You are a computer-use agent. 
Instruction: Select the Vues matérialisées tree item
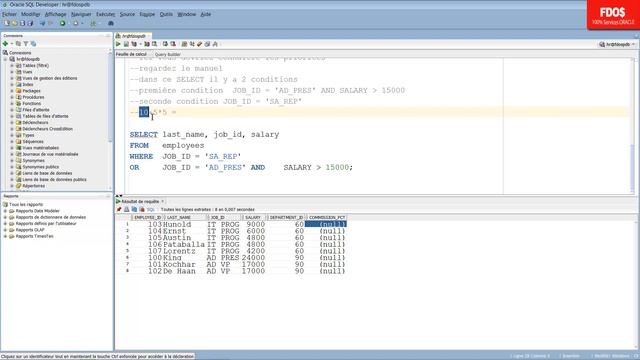point(40,148)
